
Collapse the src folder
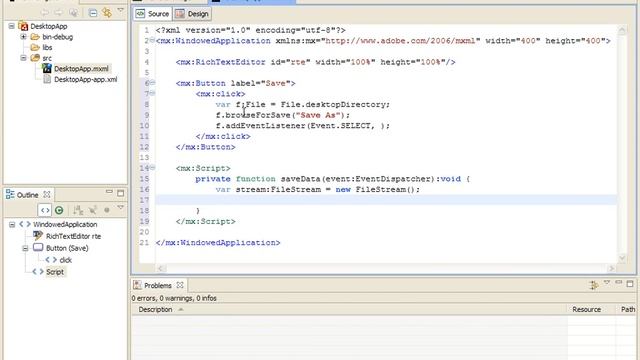click(24, 58)
